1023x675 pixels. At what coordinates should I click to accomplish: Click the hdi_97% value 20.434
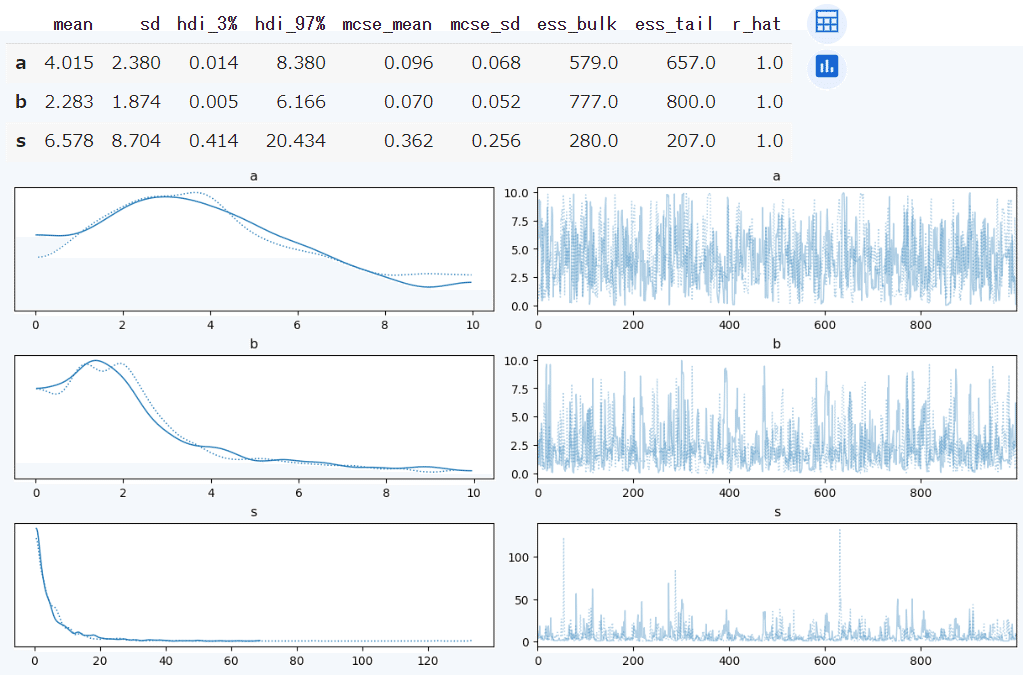[296, 142]
